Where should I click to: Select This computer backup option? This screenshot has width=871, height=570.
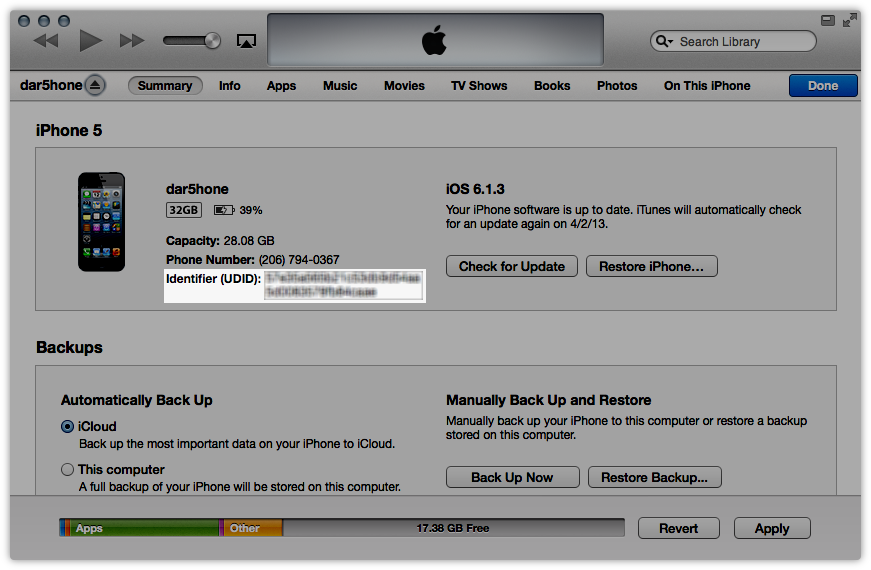67,469
